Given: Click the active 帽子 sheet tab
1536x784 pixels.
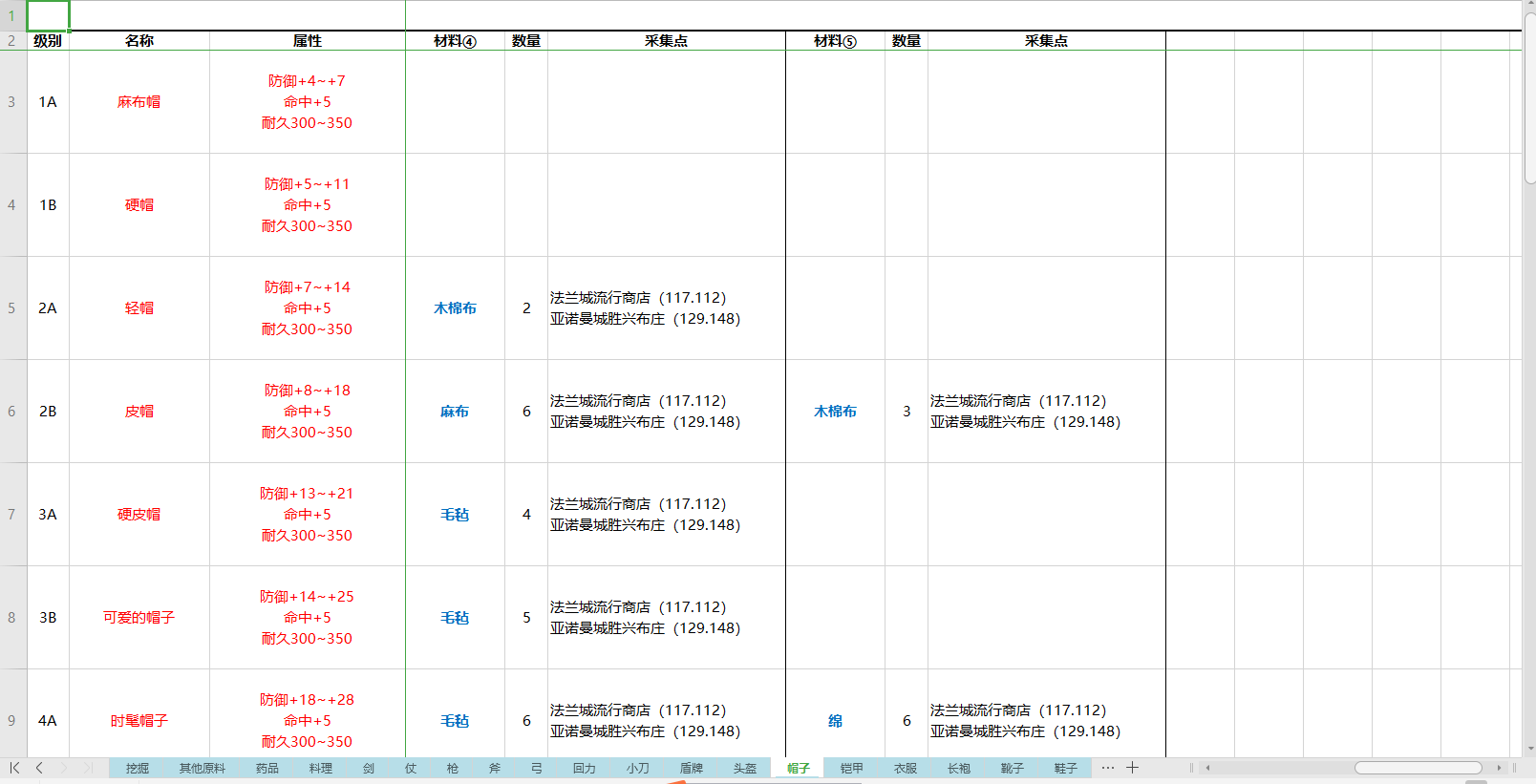Looking at the screenshot, I should [x=799, y=768].
